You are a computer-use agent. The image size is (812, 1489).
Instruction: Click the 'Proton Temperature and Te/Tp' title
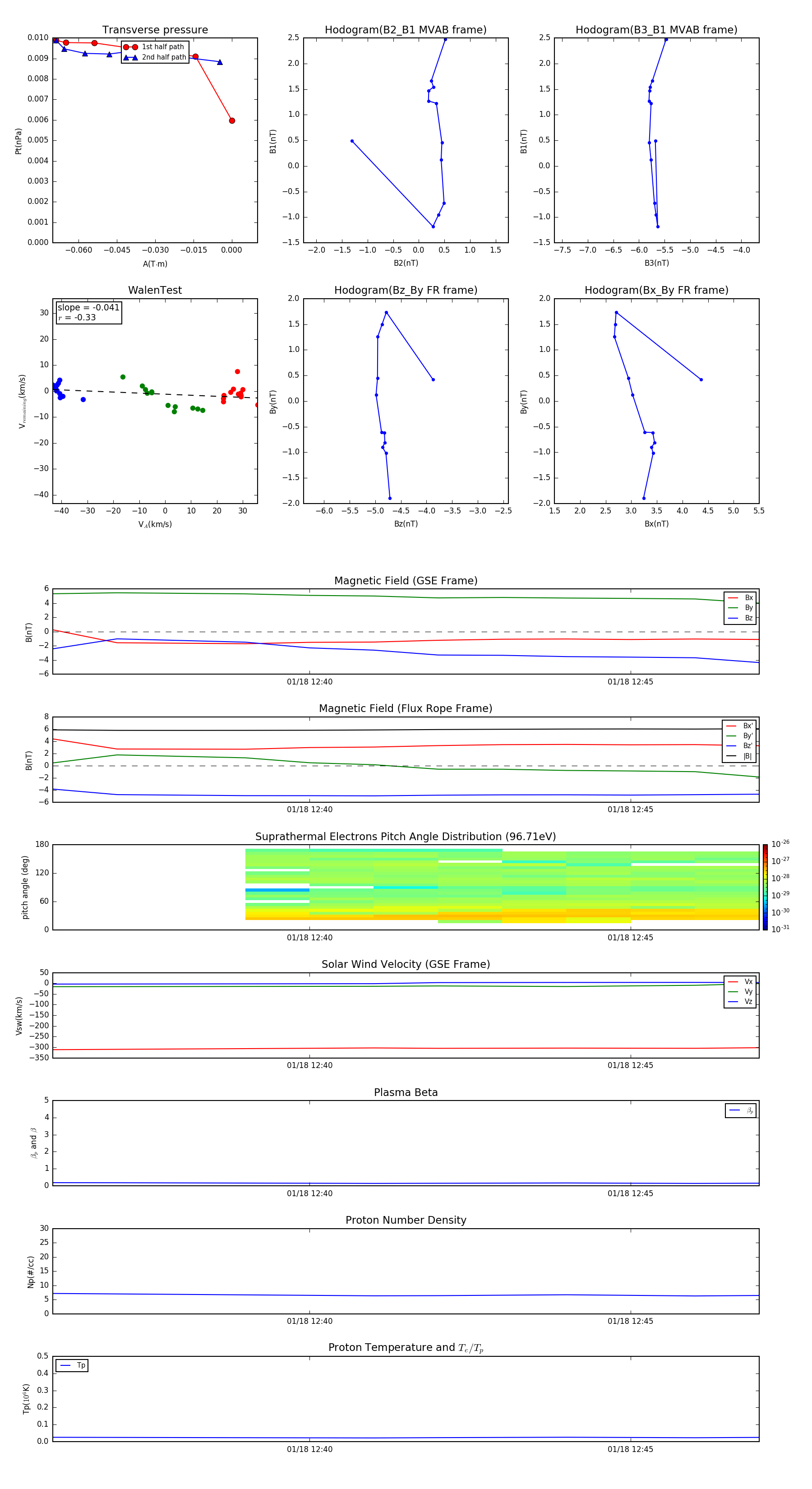pos(406,1348)
